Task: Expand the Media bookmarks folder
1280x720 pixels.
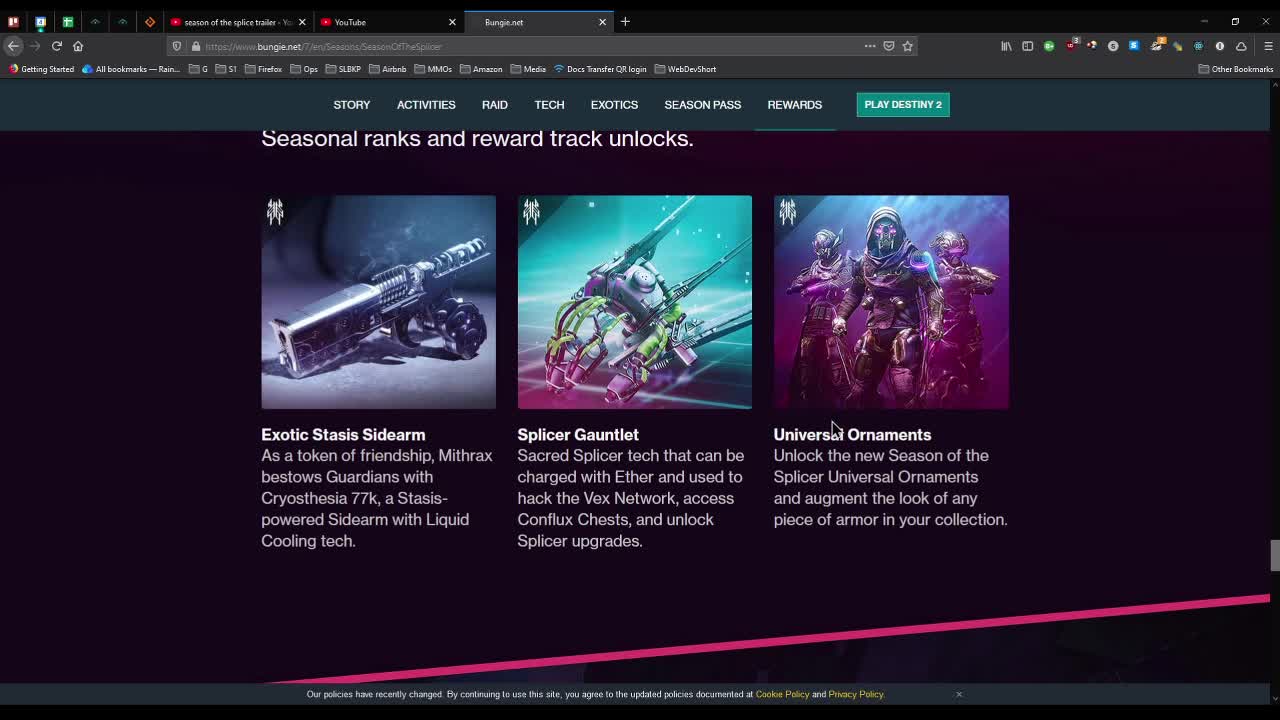Action: click(528, 69)
